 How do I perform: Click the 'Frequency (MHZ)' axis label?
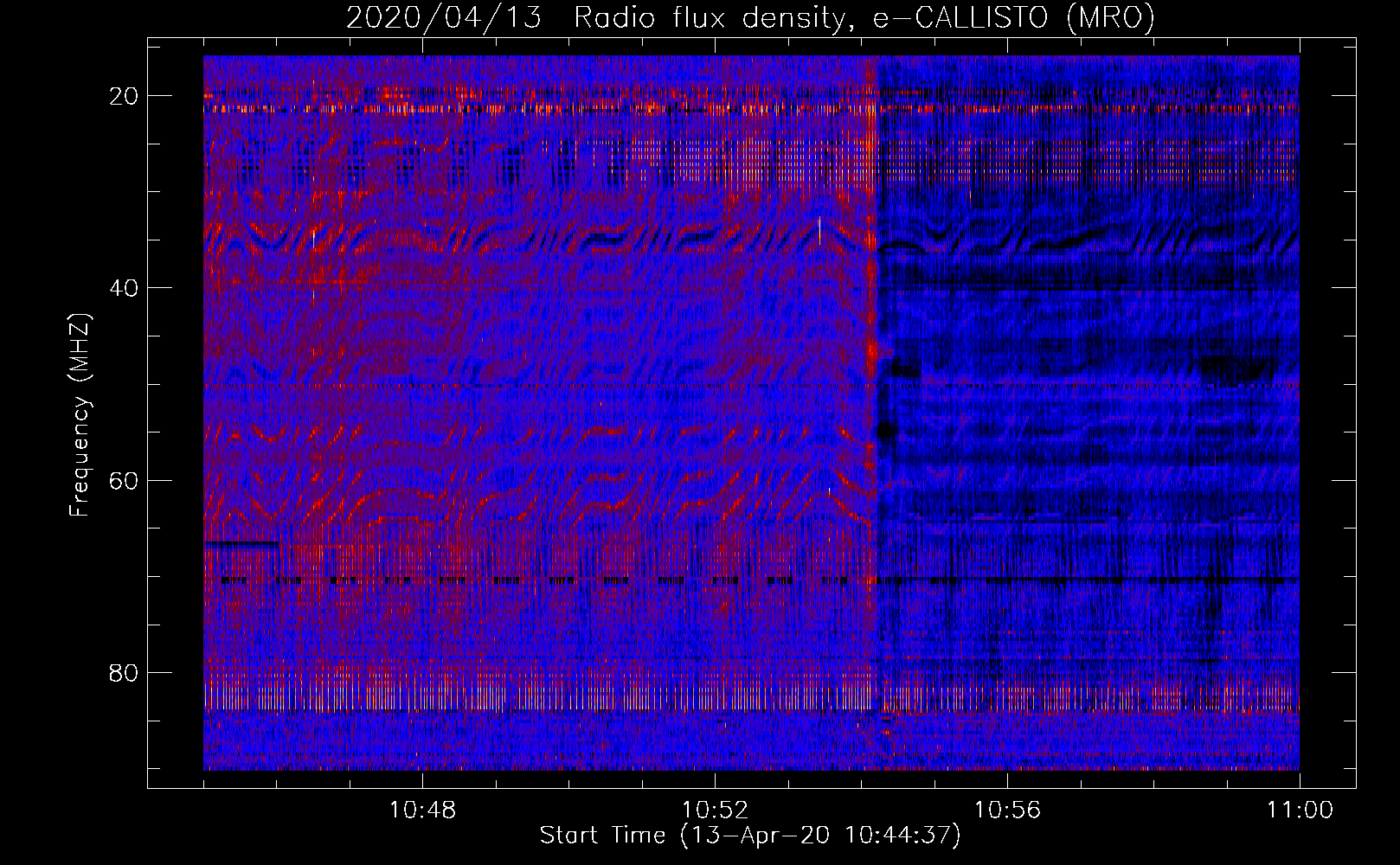80,416
